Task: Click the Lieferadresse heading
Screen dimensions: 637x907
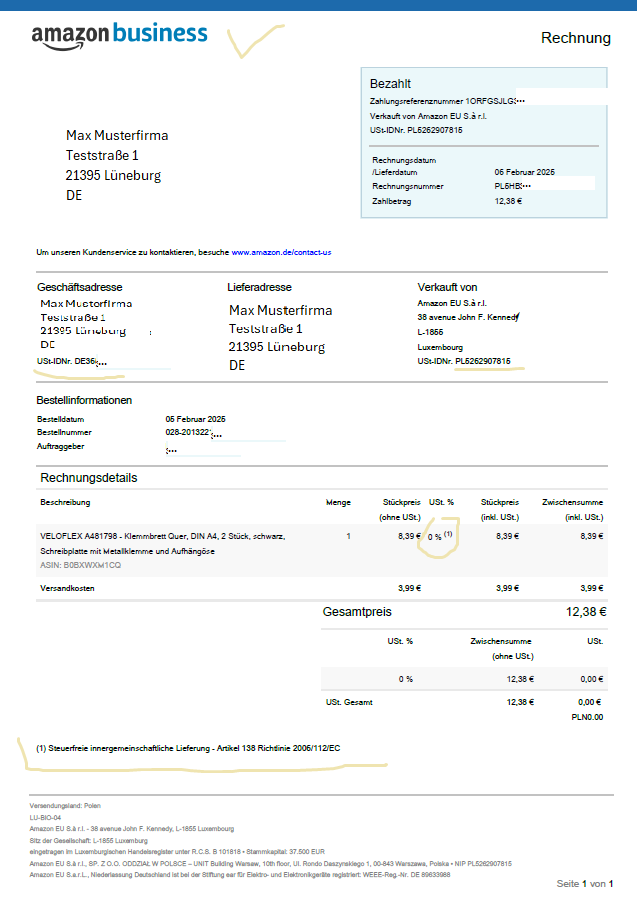Action: click(x=259, y=287)
